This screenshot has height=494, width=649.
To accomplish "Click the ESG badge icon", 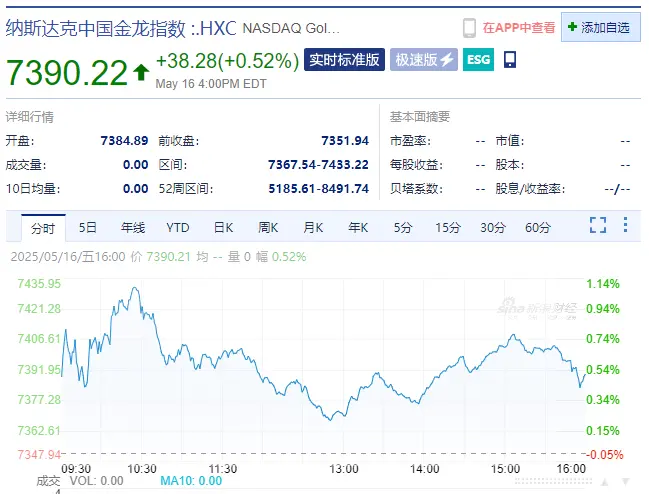I will coord(479,60).
